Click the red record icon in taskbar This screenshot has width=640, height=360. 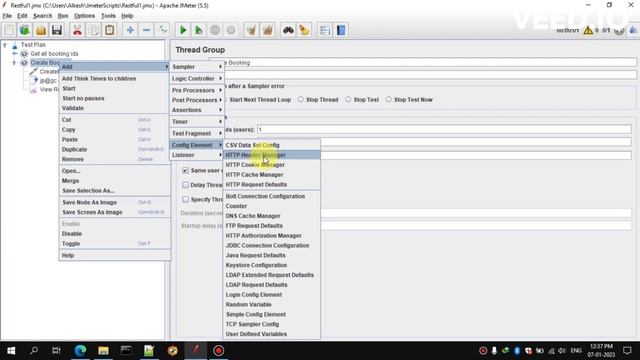tap(219, 351)
